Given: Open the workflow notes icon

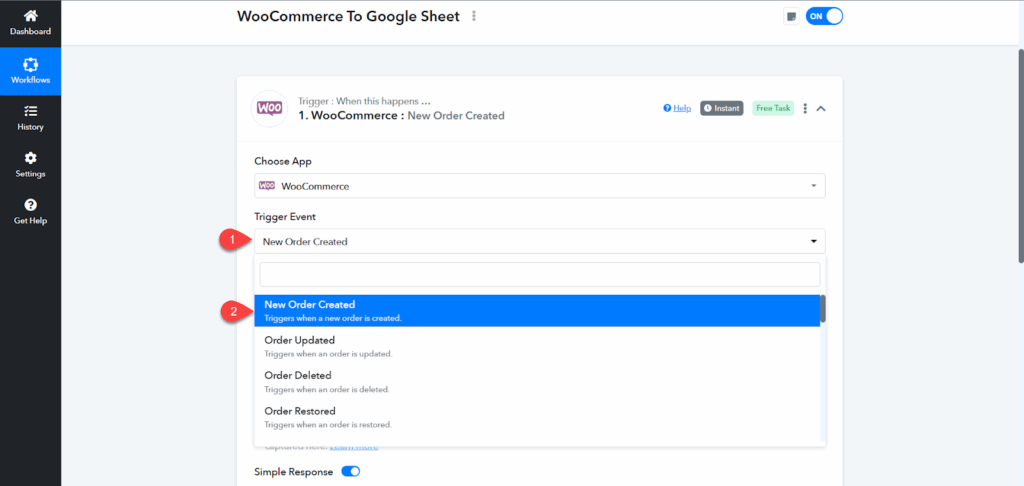Looking at the screenshot, I should click(792, 17).
